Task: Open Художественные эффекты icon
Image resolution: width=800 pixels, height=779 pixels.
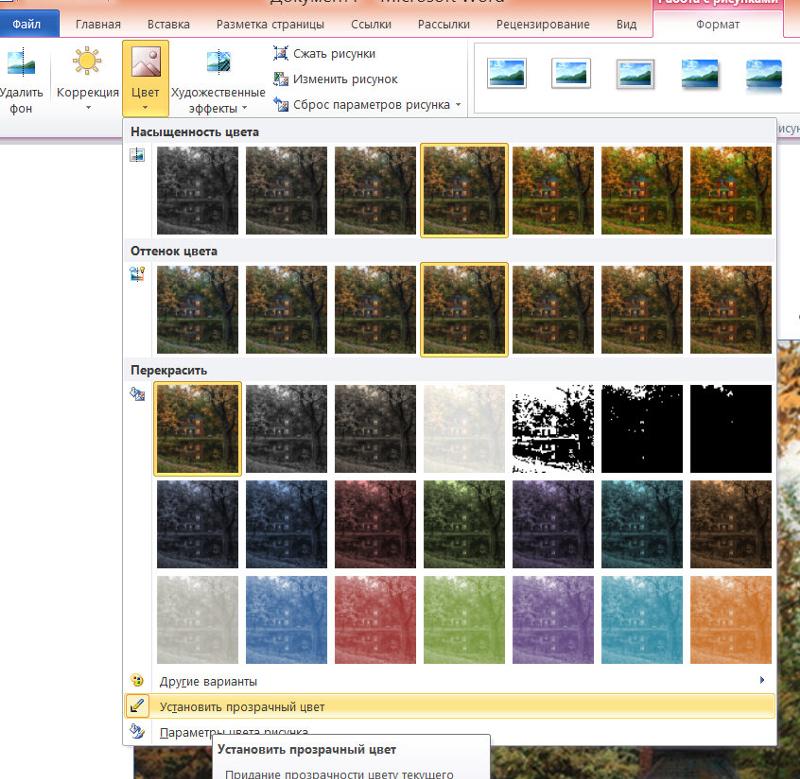Action: (x=218, y=62)
